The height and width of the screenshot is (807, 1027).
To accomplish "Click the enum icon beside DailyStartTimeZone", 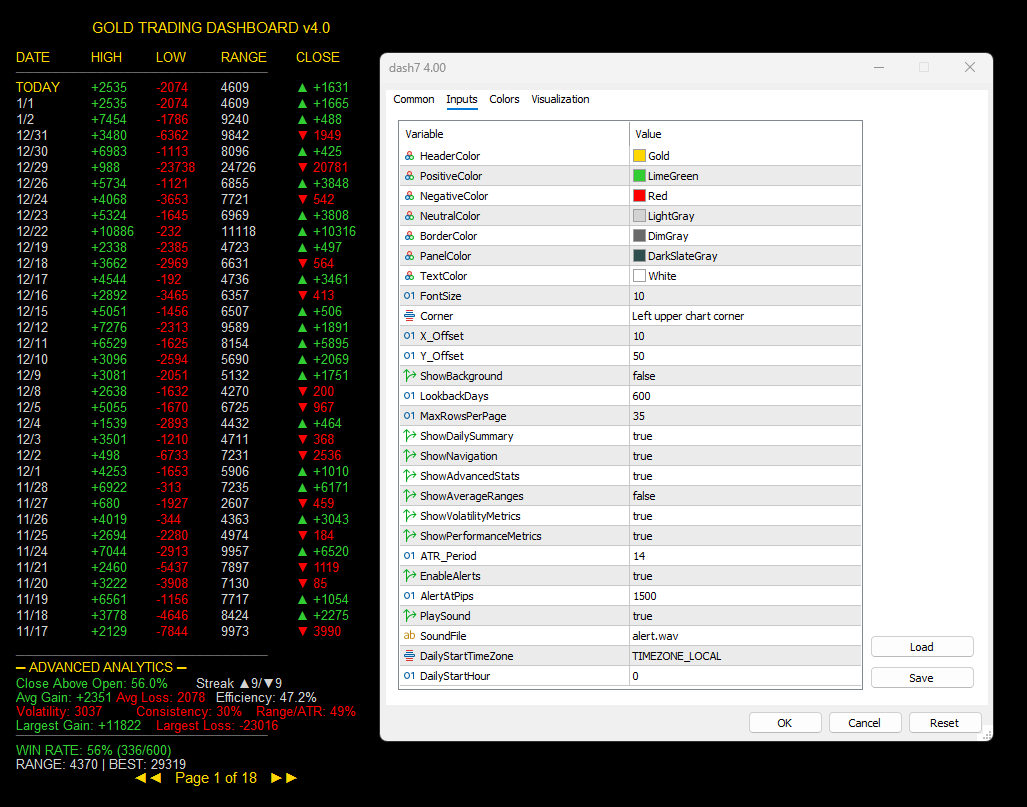I will click(x=409, y=656).
